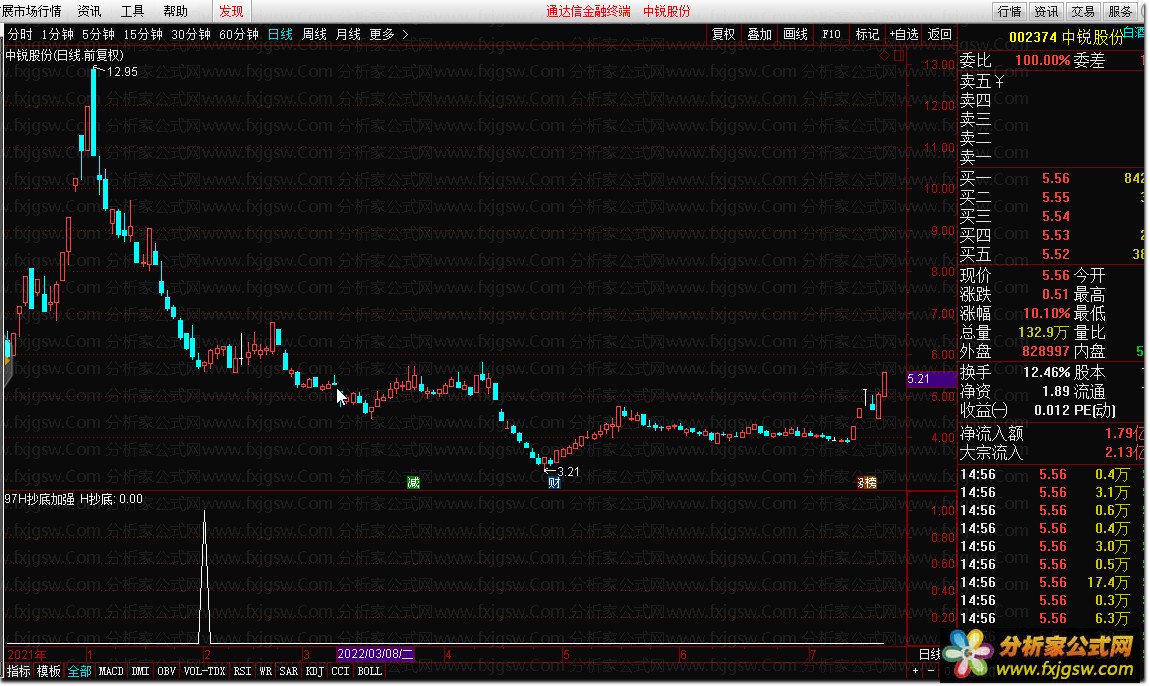Image resolution: width=1150 pixels, height=686 pixels.
Task: Switch indicator to SAR
Action: coord(289,671)
